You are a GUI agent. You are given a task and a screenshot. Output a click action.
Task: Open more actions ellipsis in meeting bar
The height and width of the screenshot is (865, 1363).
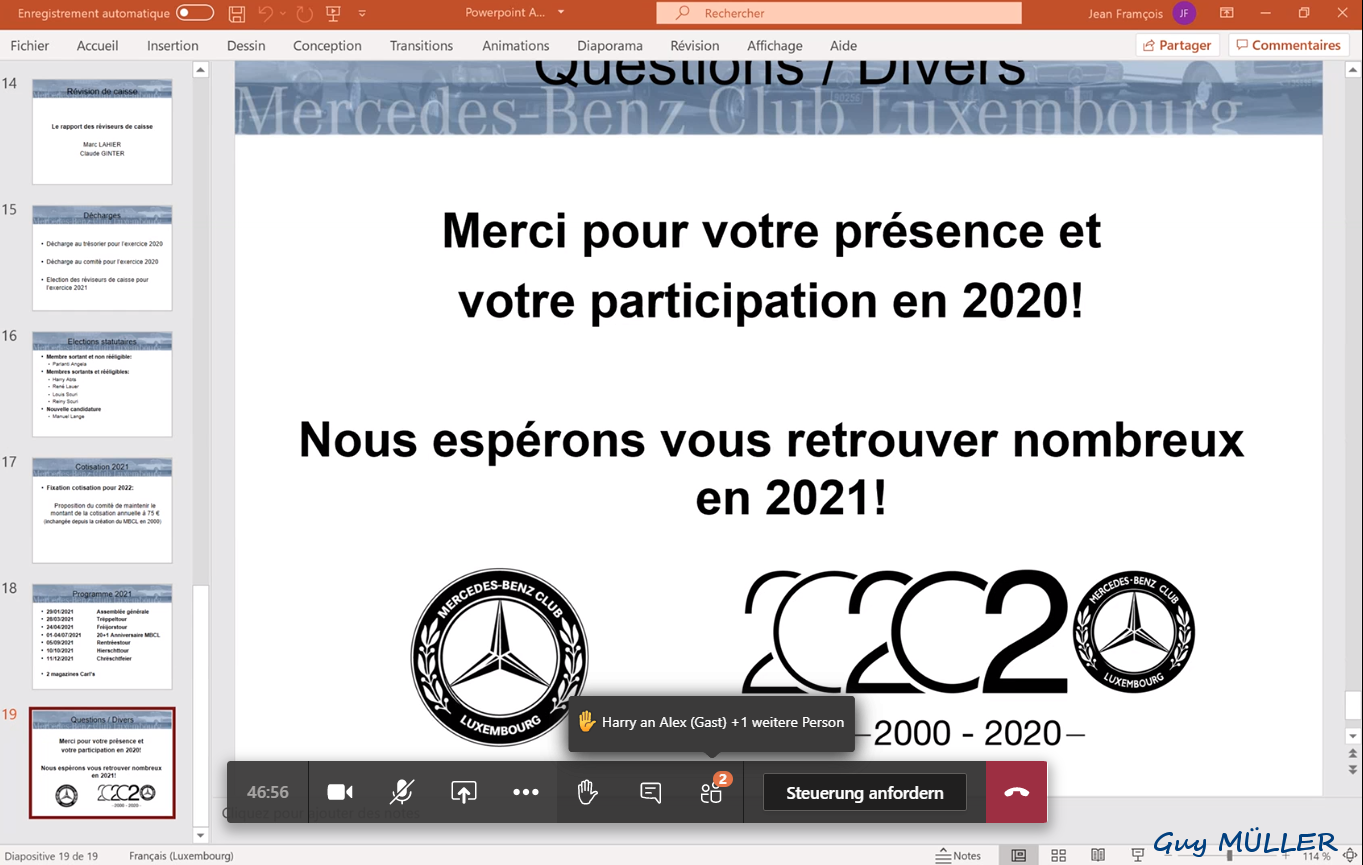526,792
